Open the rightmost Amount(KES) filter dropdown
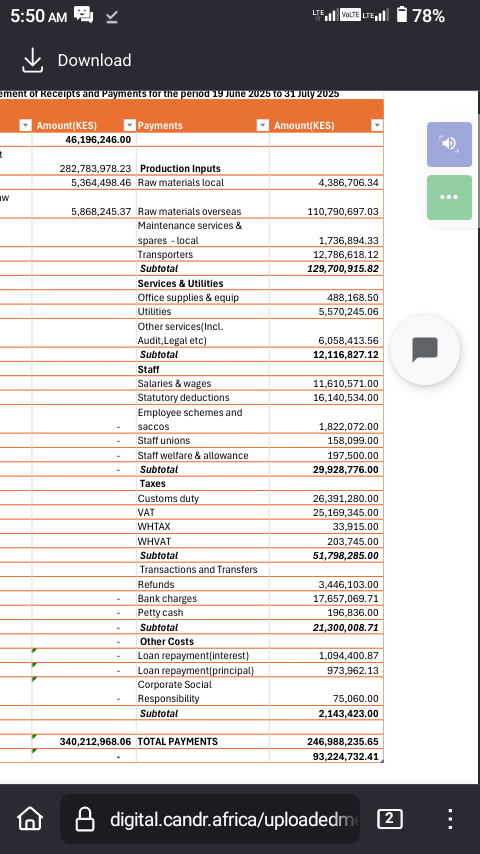This screenshot has width=480, height=854. (376, 125)
